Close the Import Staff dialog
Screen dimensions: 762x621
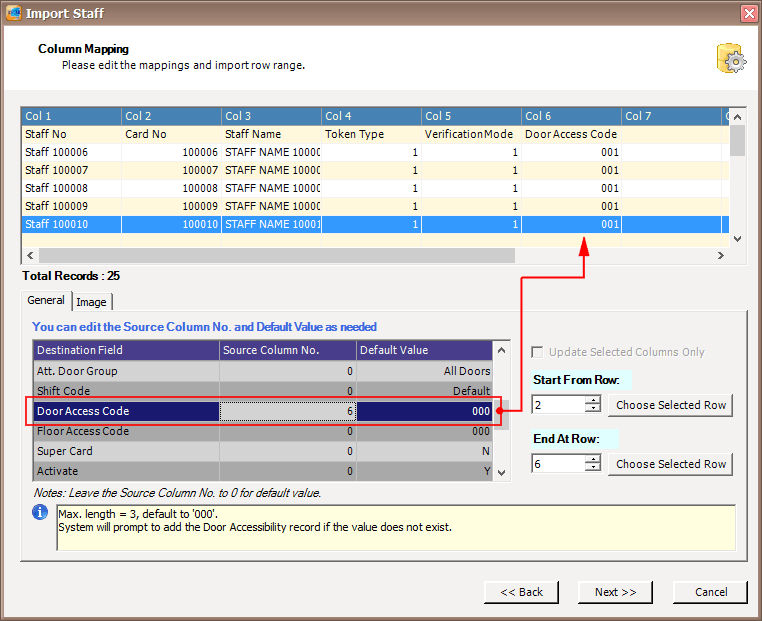pyautogui.click(x=748, y=13)
